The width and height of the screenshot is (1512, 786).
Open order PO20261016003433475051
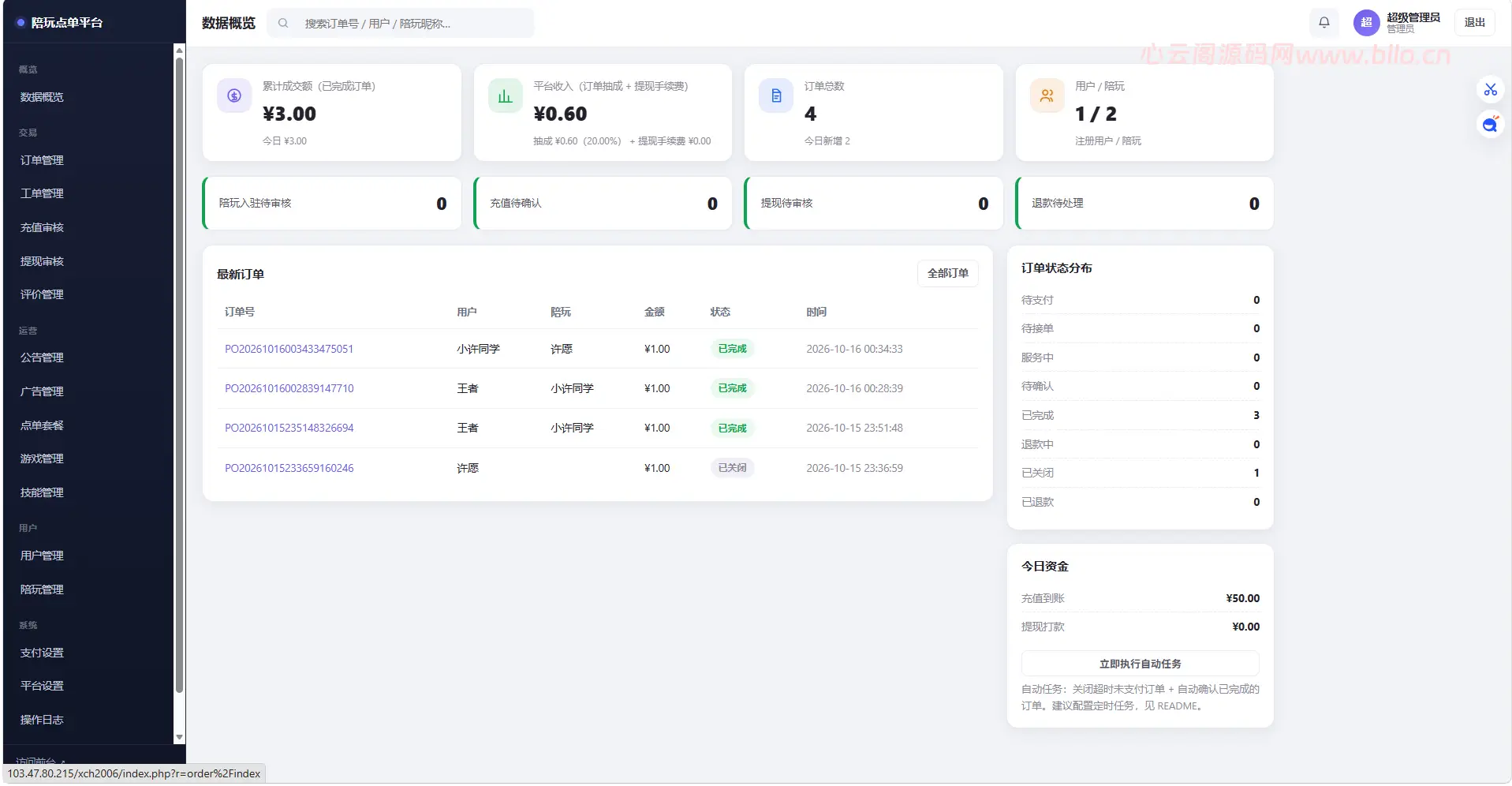(x=289, y=349)
